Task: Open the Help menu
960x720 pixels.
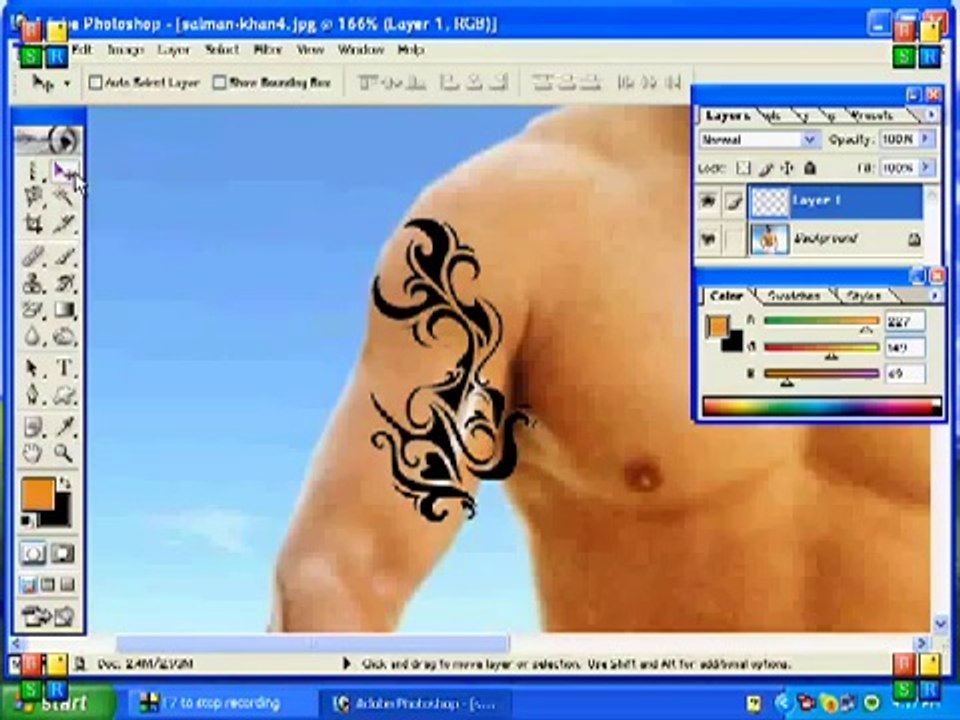Action: point(410,50)
